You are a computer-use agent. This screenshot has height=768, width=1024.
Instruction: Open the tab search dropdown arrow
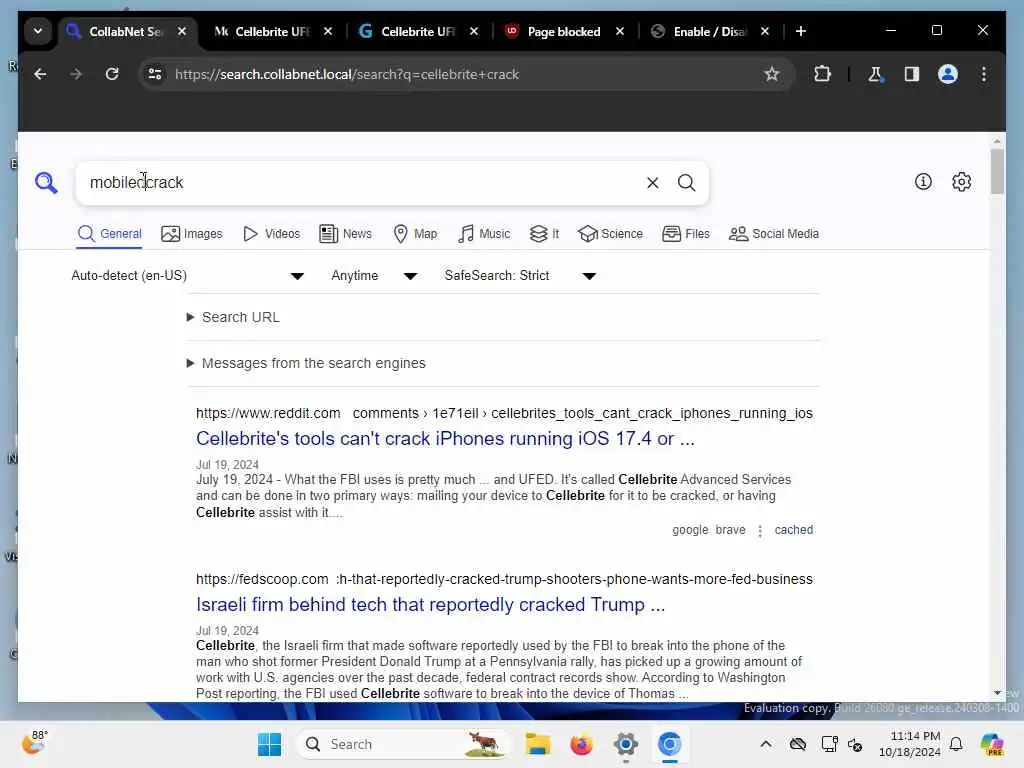pyautogui.click(x=38, y=31)
